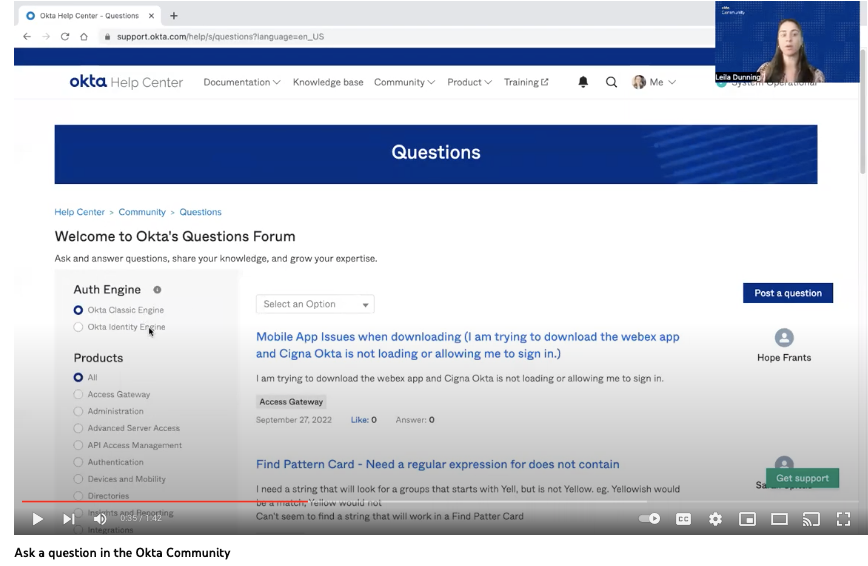Switch to theater mode

point(779,519)
